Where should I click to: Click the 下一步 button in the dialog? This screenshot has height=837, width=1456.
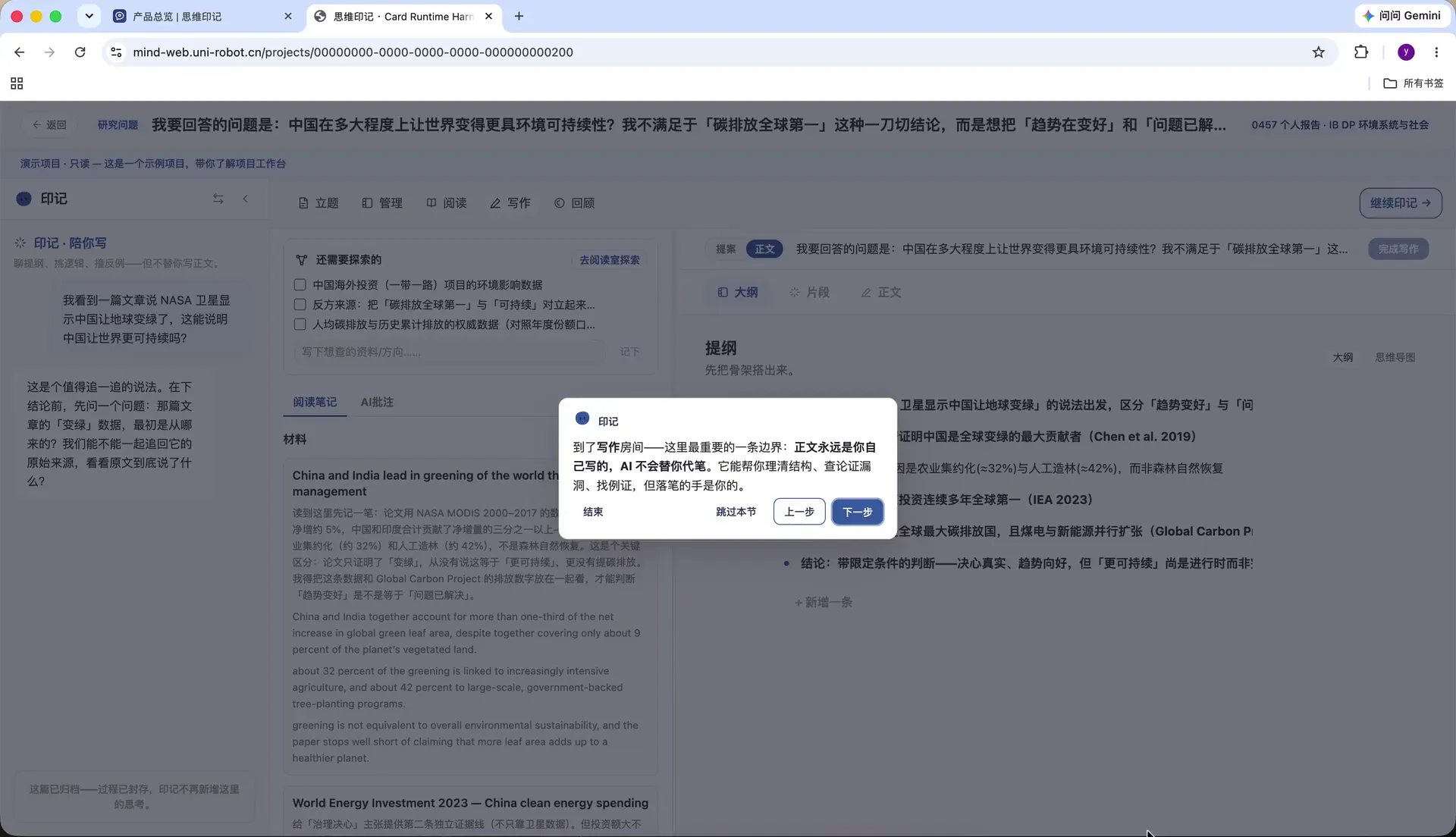point(857,512)
